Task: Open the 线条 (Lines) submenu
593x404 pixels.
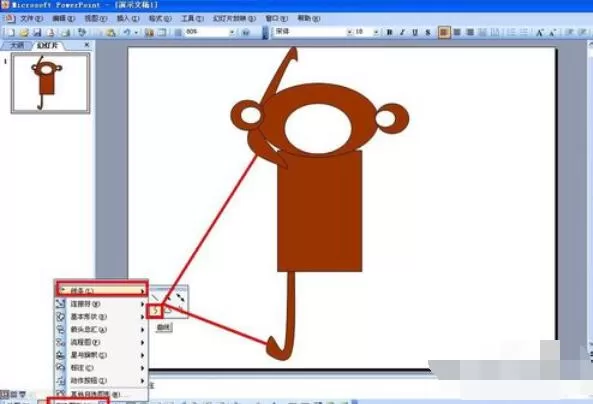Action: 102,291
